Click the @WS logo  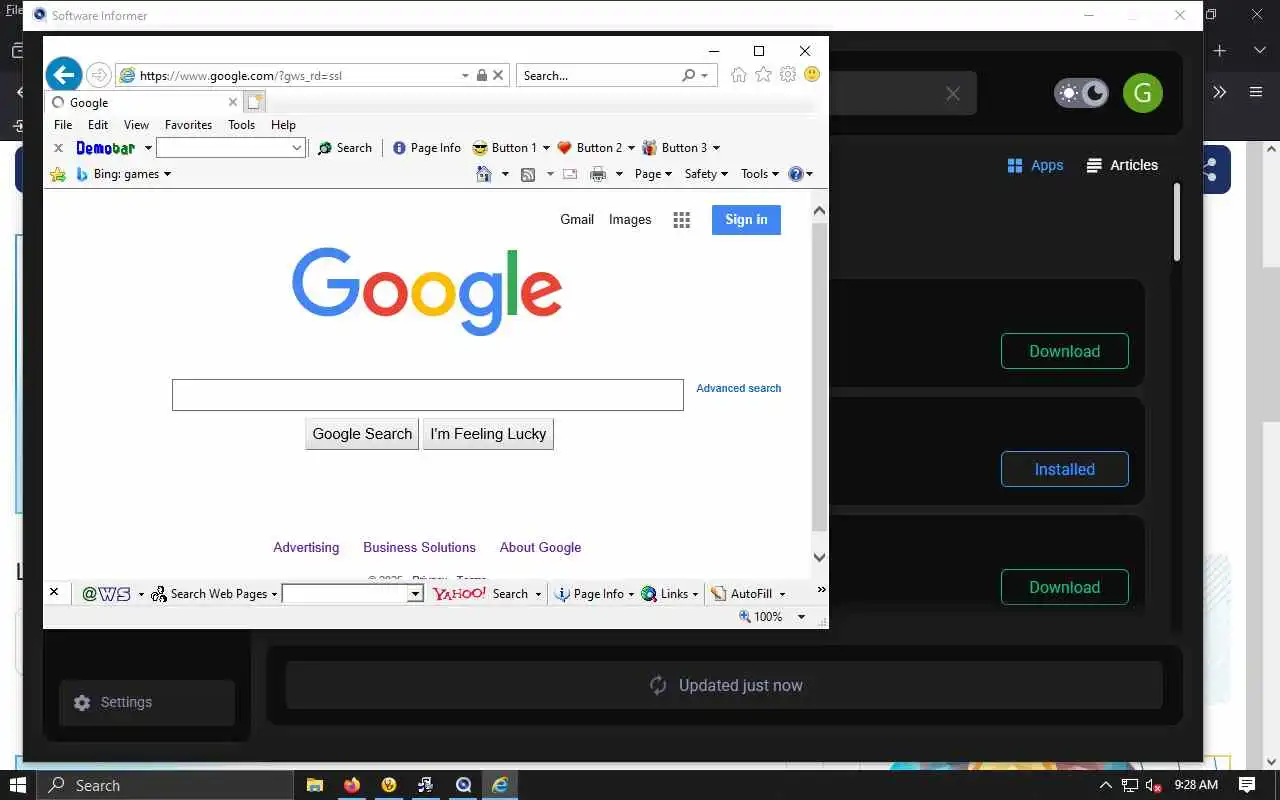click(x=106, y=594)
